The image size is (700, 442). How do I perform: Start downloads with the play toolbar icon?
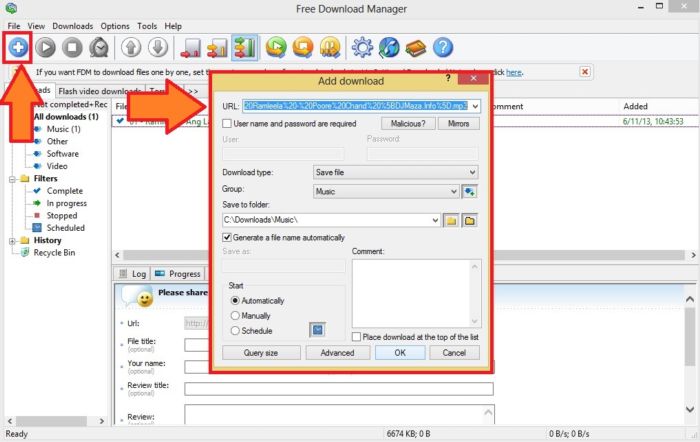pyautogui.click(x=46, y=47)
